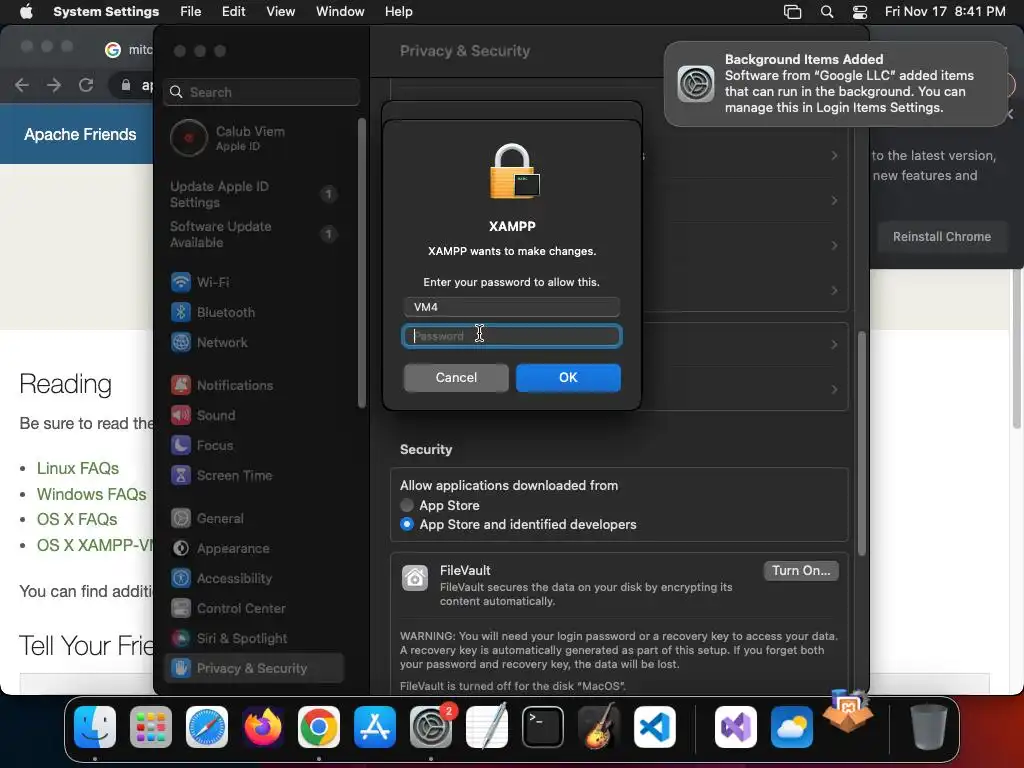Click Chrome's back arrow button
This screenshot has width=1024, height=768.
(22, 85)
